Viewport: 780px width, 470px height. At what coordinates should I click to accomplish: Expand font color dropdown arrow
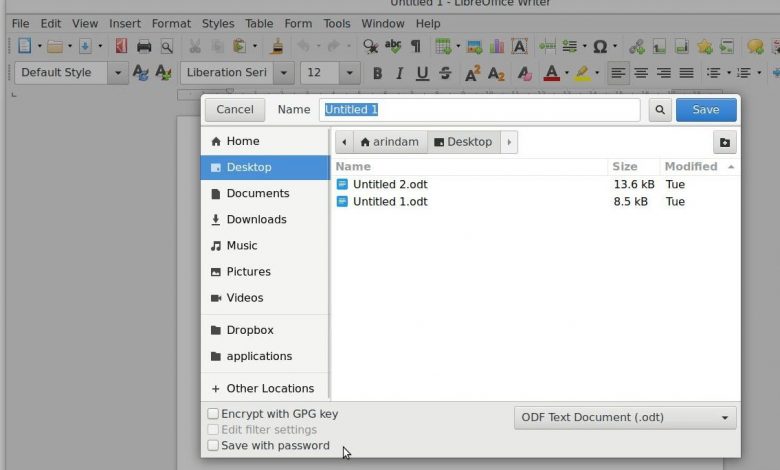click(x=567, y=73)
